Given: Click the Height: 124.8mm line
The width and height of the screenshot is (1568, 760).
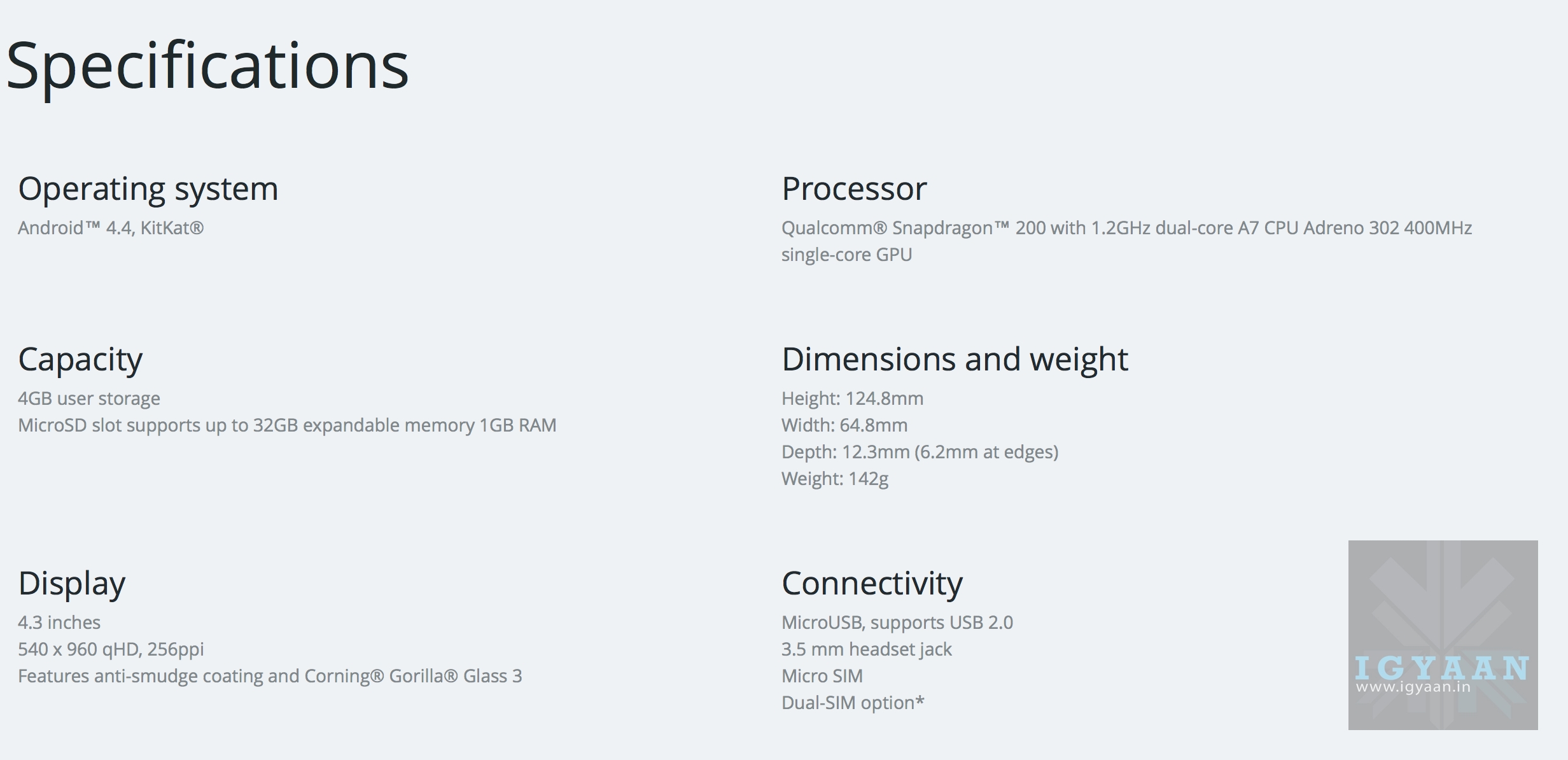Looking at the screenshot, I should 852,398.
